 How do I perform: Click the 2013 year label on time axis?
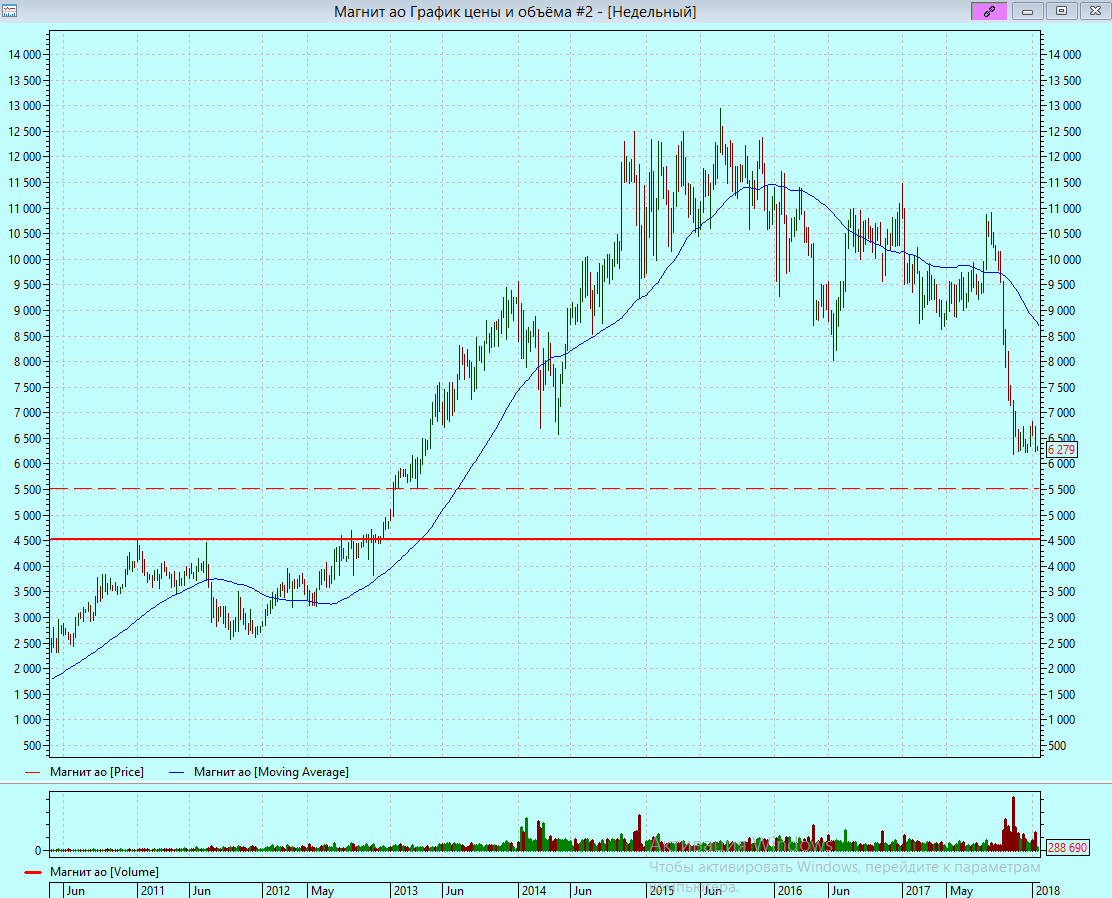click(x=406, y=891)
